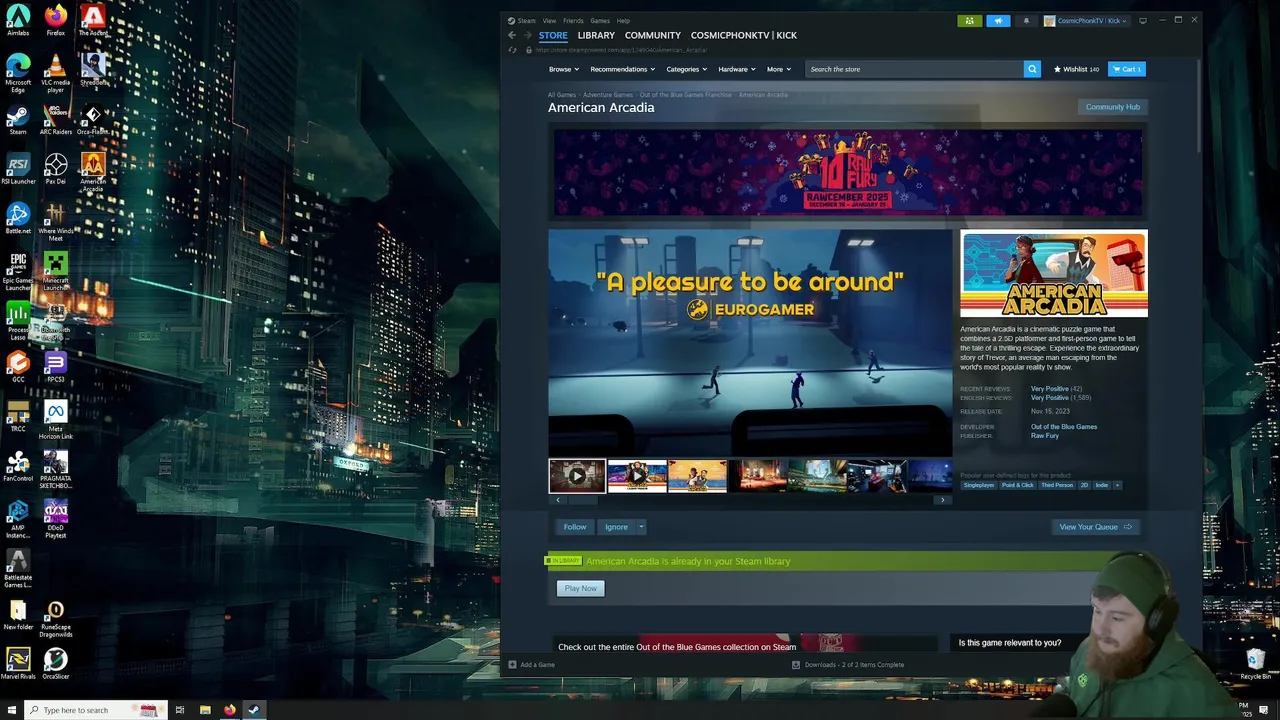Image resolution: width=1280 pixels, height=720 pixels.
Task: Open the Community Hub button
Action: pyautogui.click(x=1112, y=107)
